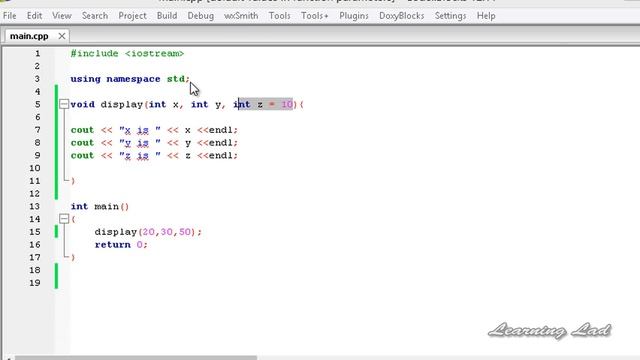Click the horizontal scrollbar thumb at bottom
Screen dimensions: 640x360
tap(136, 358)
